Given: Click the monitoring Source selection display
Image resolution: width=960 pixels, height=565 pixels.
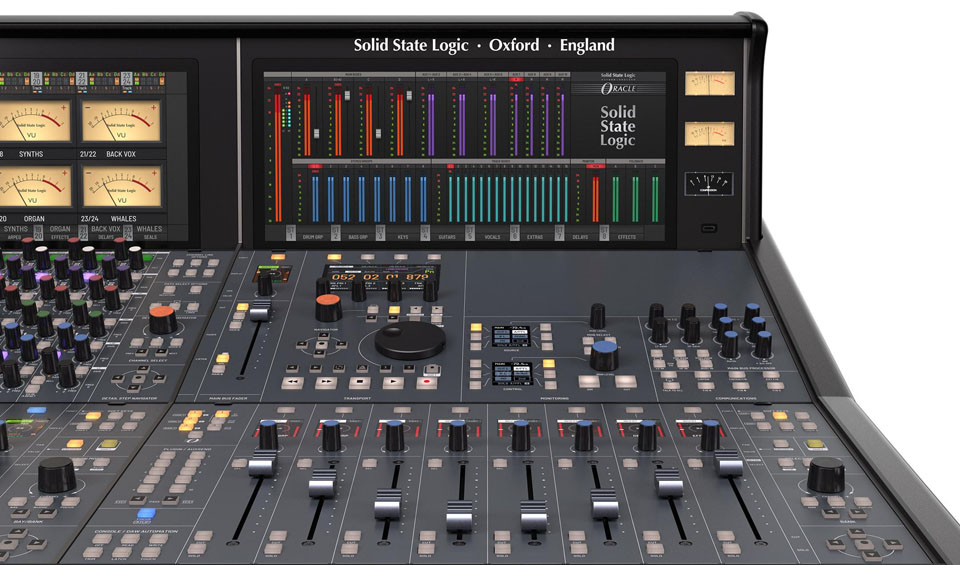Looking at the screenshot, I should pyautogui.click(x=511, y=336).
